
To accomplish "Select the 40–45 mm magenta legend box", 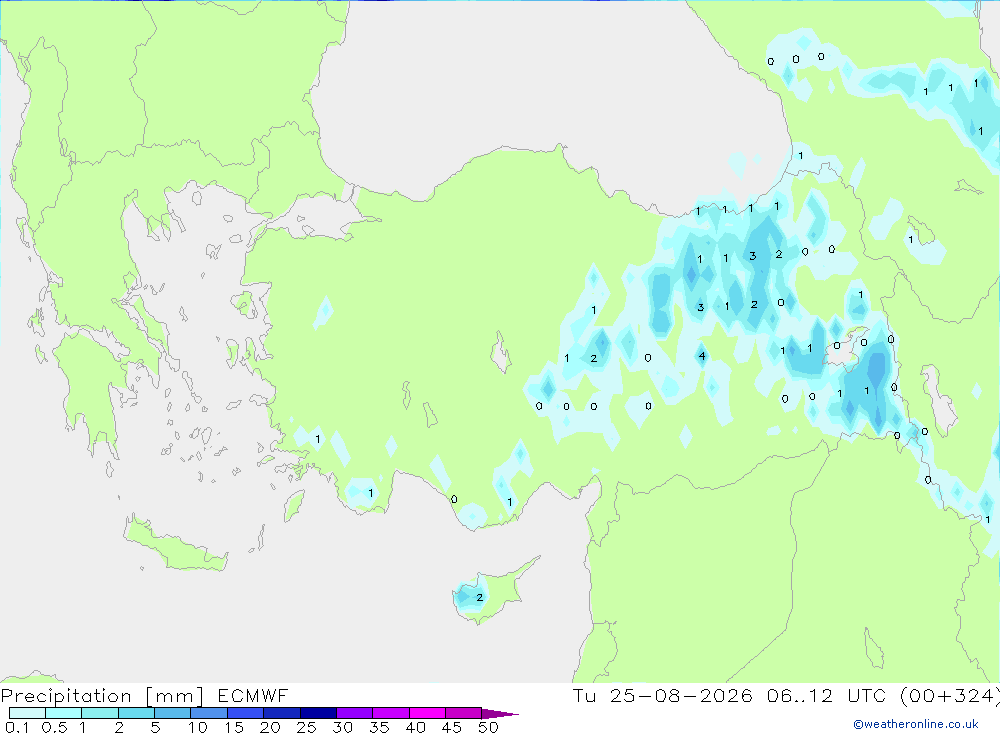I will [427, 713].
